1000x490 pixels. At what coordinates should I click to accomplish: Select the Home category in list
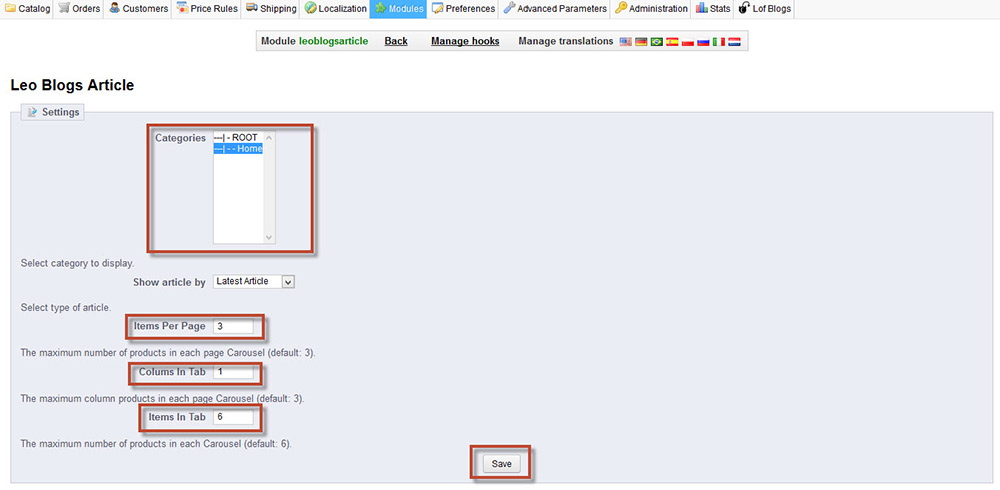238,149
